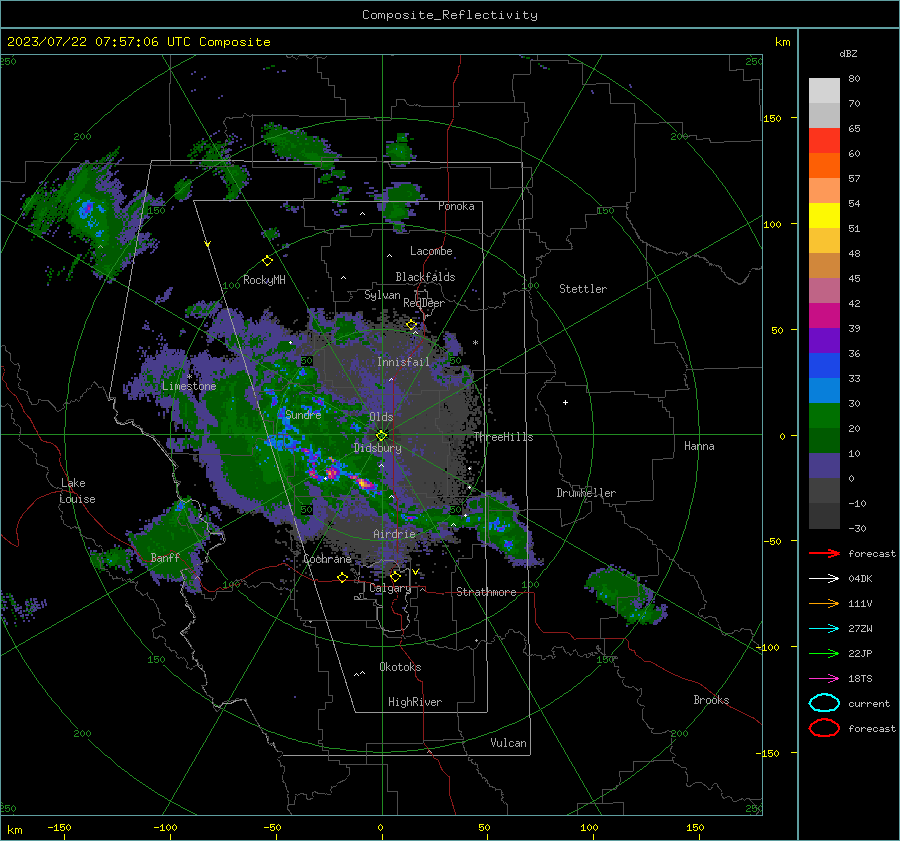The image size is (900, 841).
Task: Click the Innisfail town label
Action: 403,362
